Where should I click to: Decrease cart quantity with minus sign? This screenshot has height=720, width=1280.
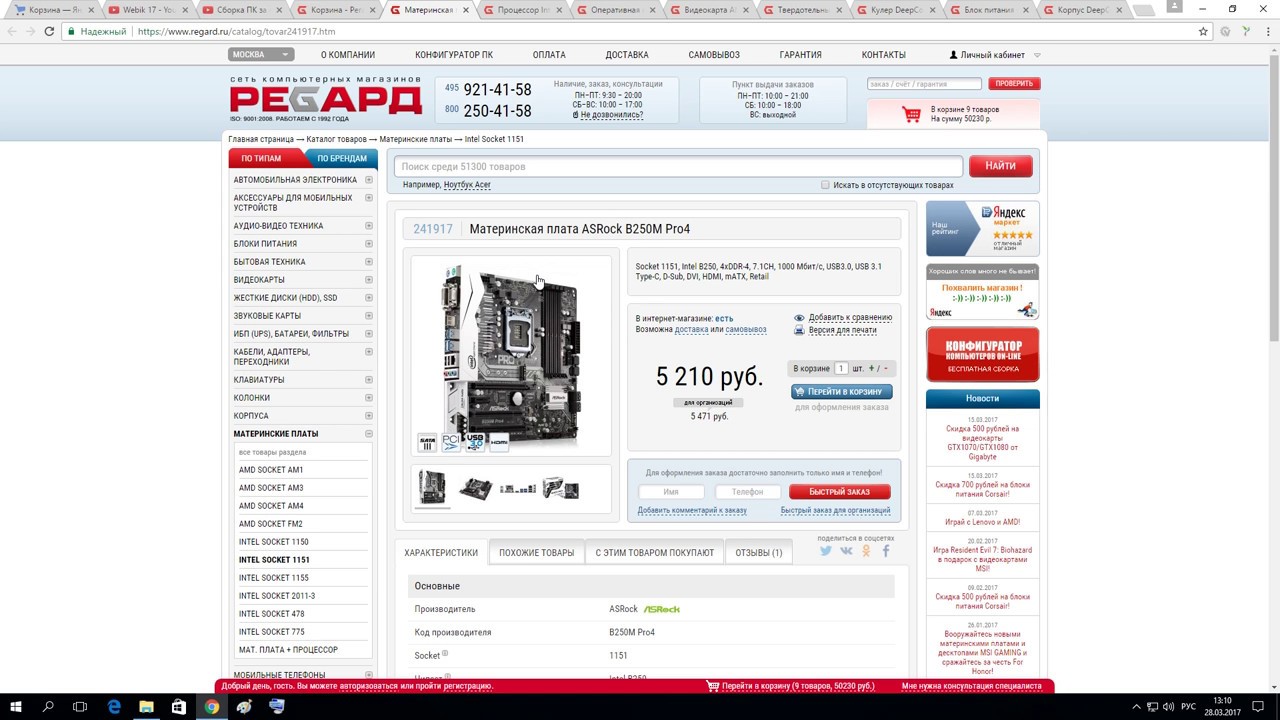pos(885,369)
